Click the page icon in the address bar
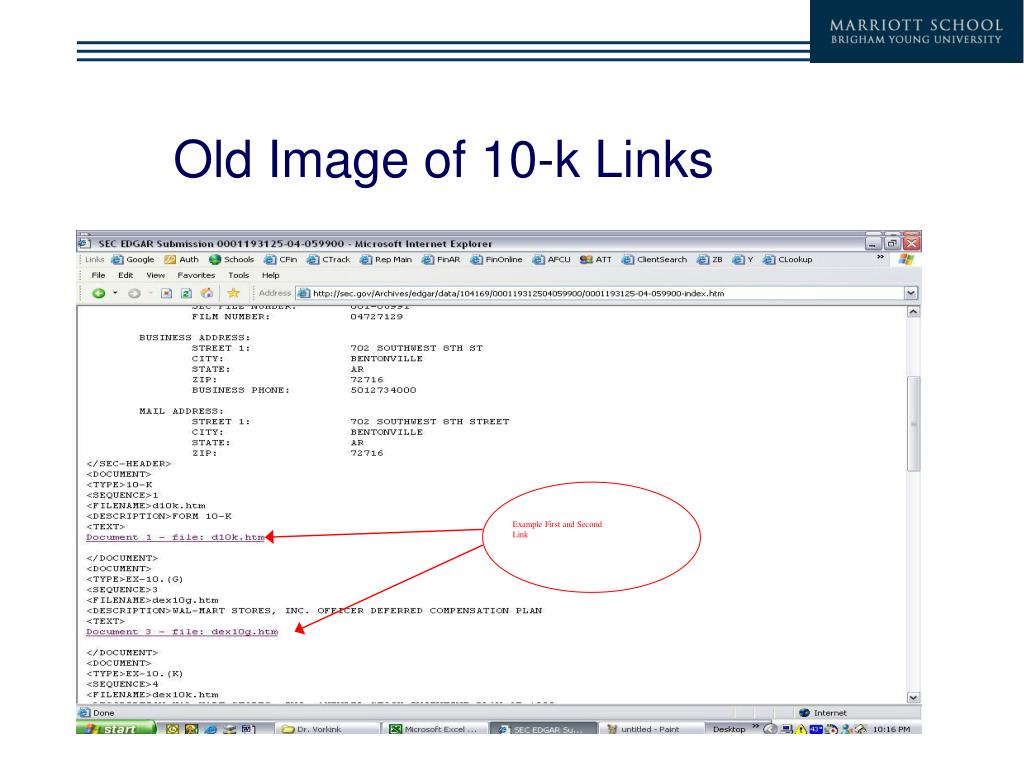Viewport: 1024px width, 768px height. point(304,293)
